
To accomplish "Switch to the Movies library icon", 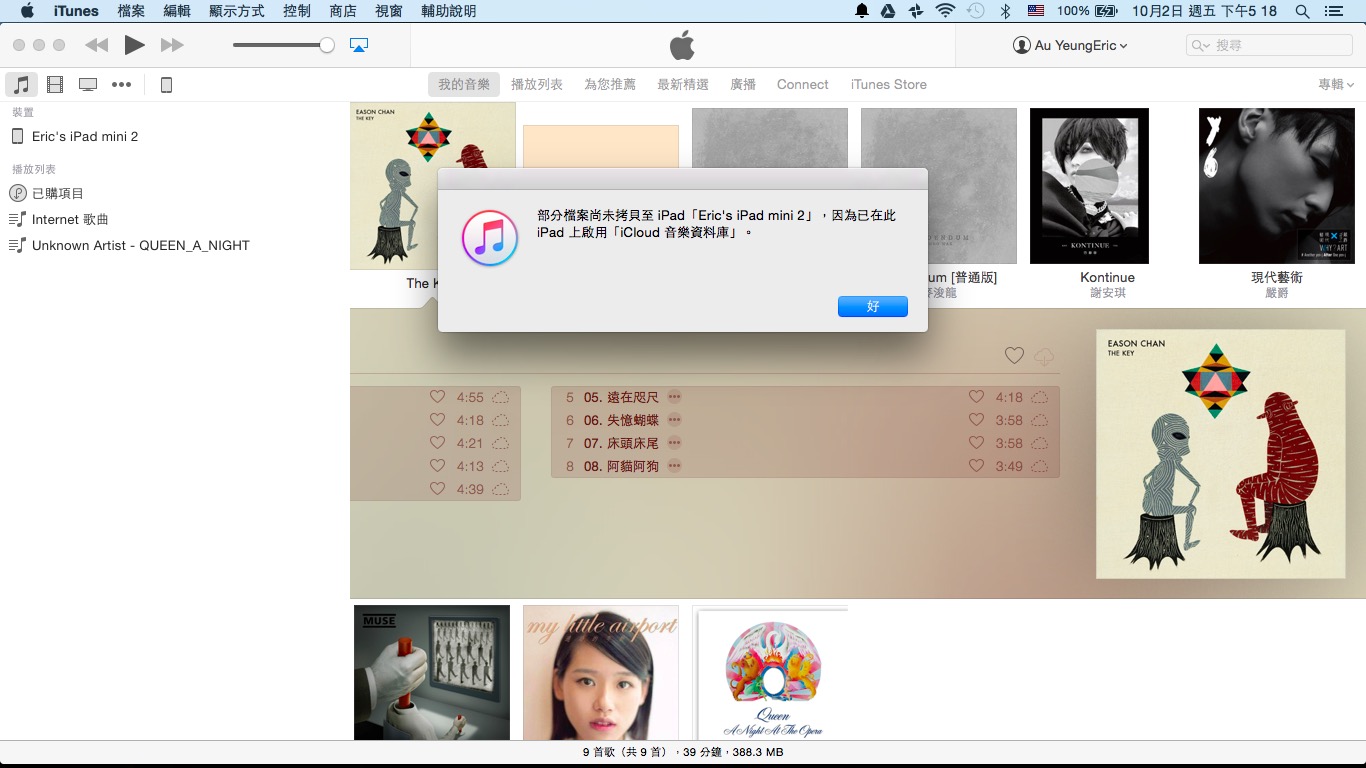I will (55, 85).
